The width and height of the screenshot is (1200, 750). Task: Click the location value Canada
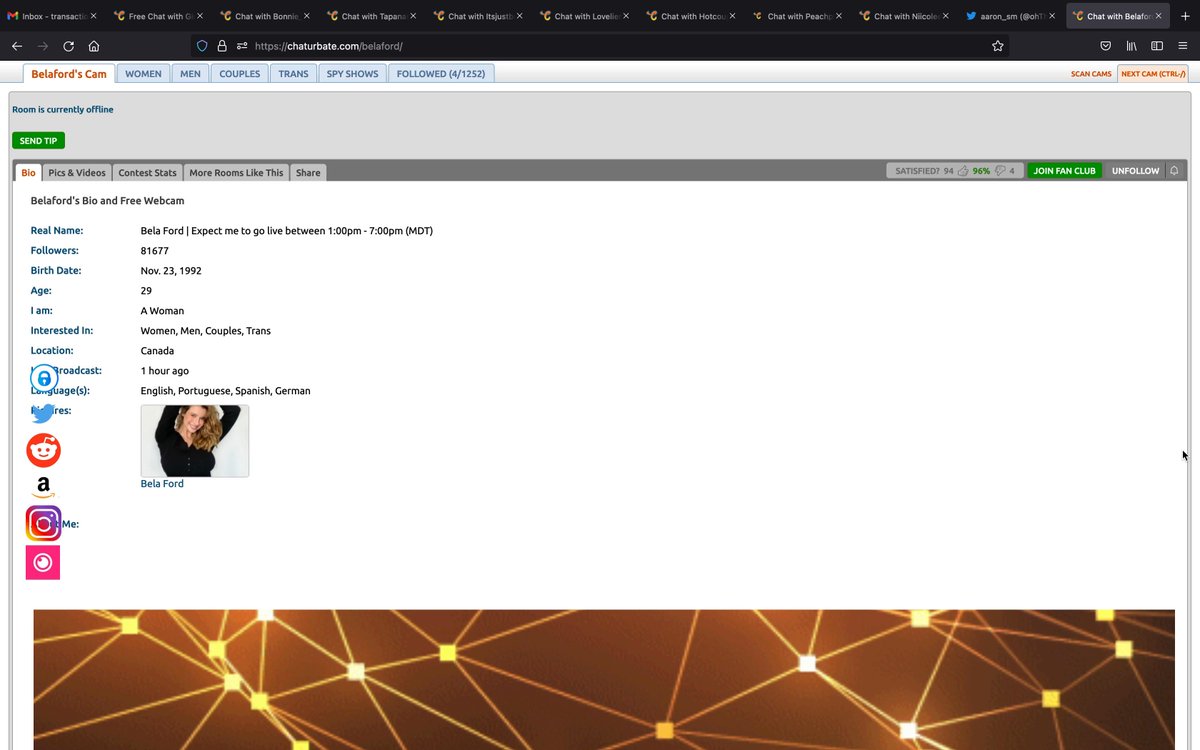pyautogui.click(x=157, y=351)
